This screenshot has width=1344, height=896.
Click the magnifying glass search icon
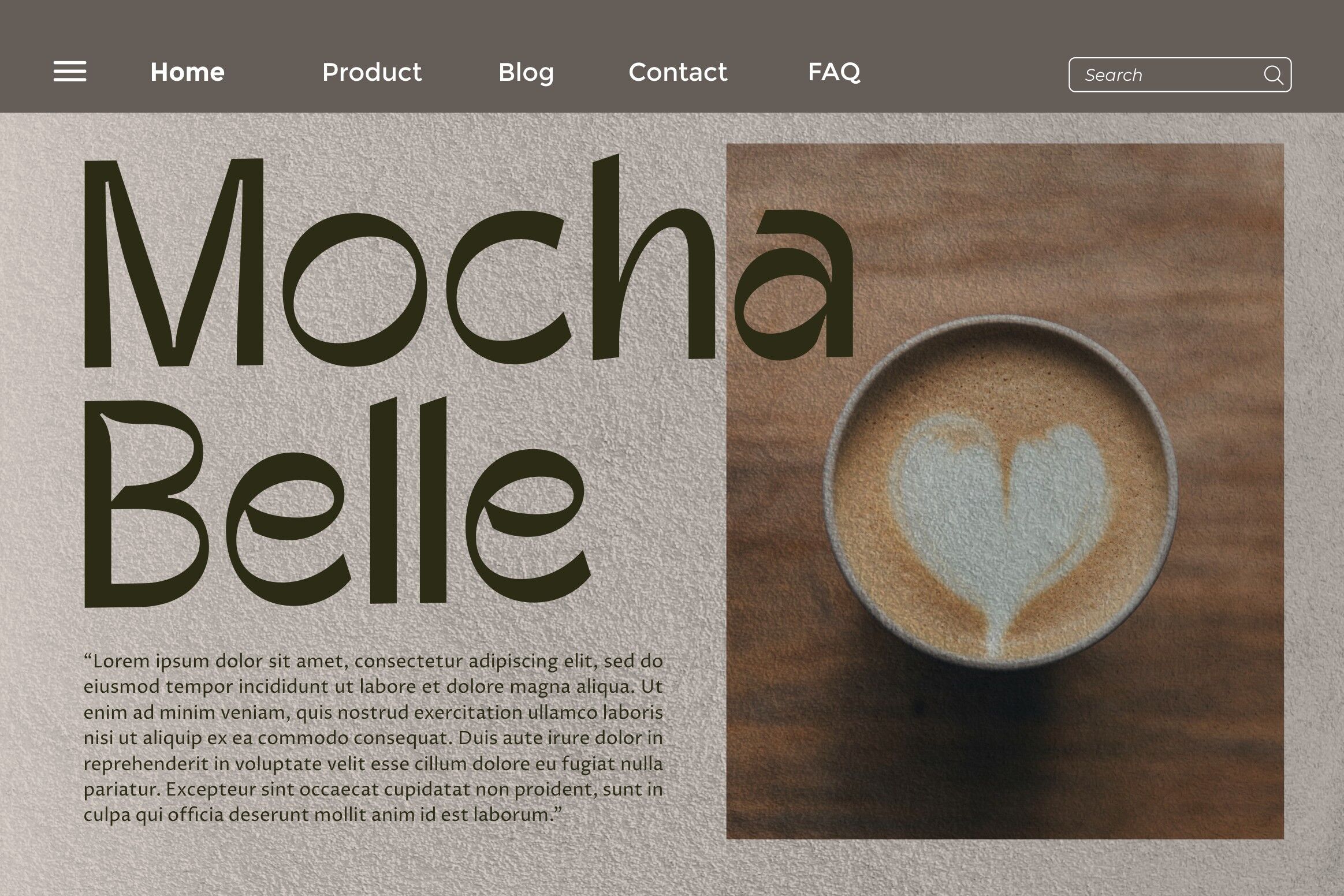point(1272,75)
